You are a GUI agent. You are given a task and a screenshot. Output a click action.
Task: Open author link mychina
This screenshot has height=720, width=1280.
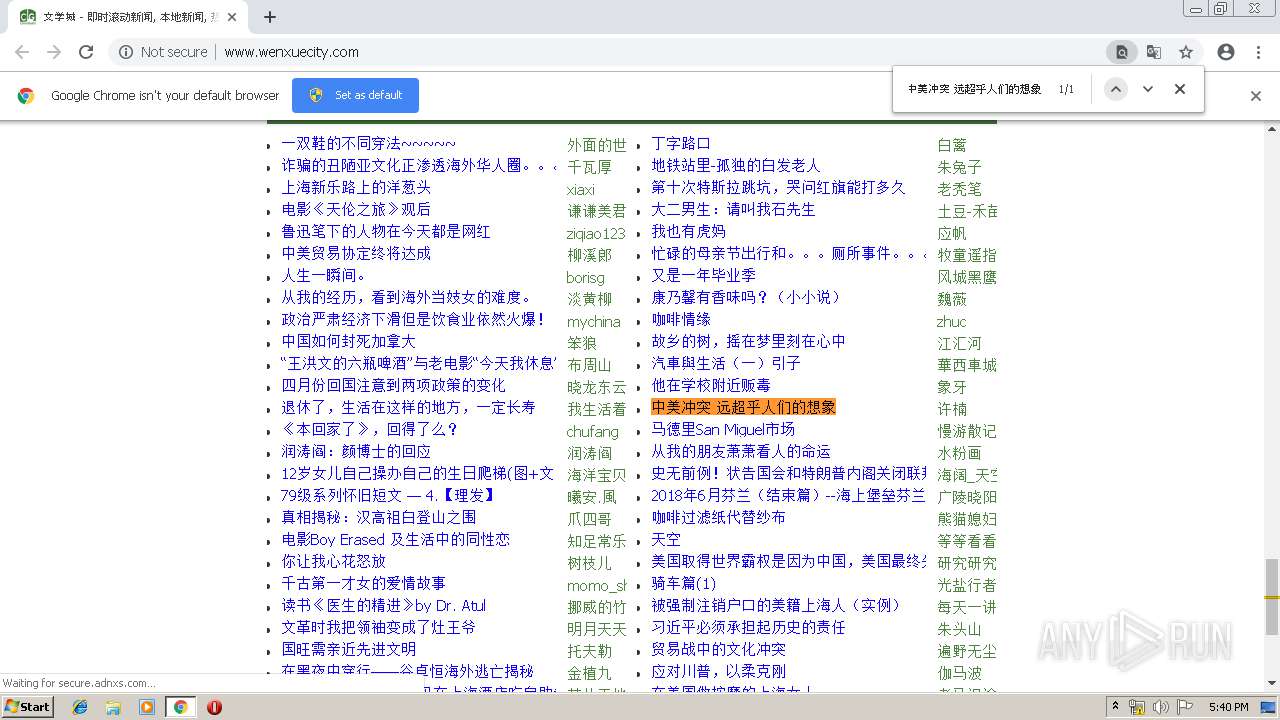click(x=594, y=322)
